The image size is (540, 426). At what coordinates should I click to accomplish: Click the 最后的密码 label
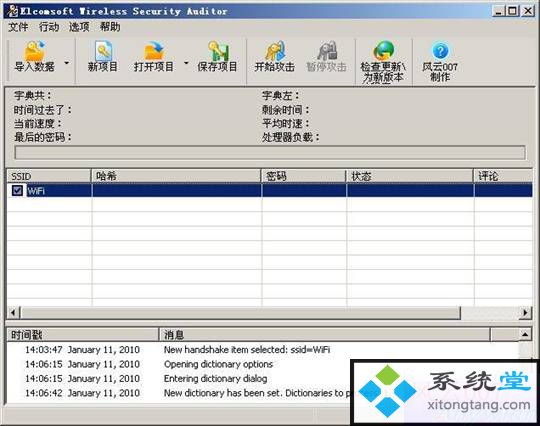click(x=43, y=137)
